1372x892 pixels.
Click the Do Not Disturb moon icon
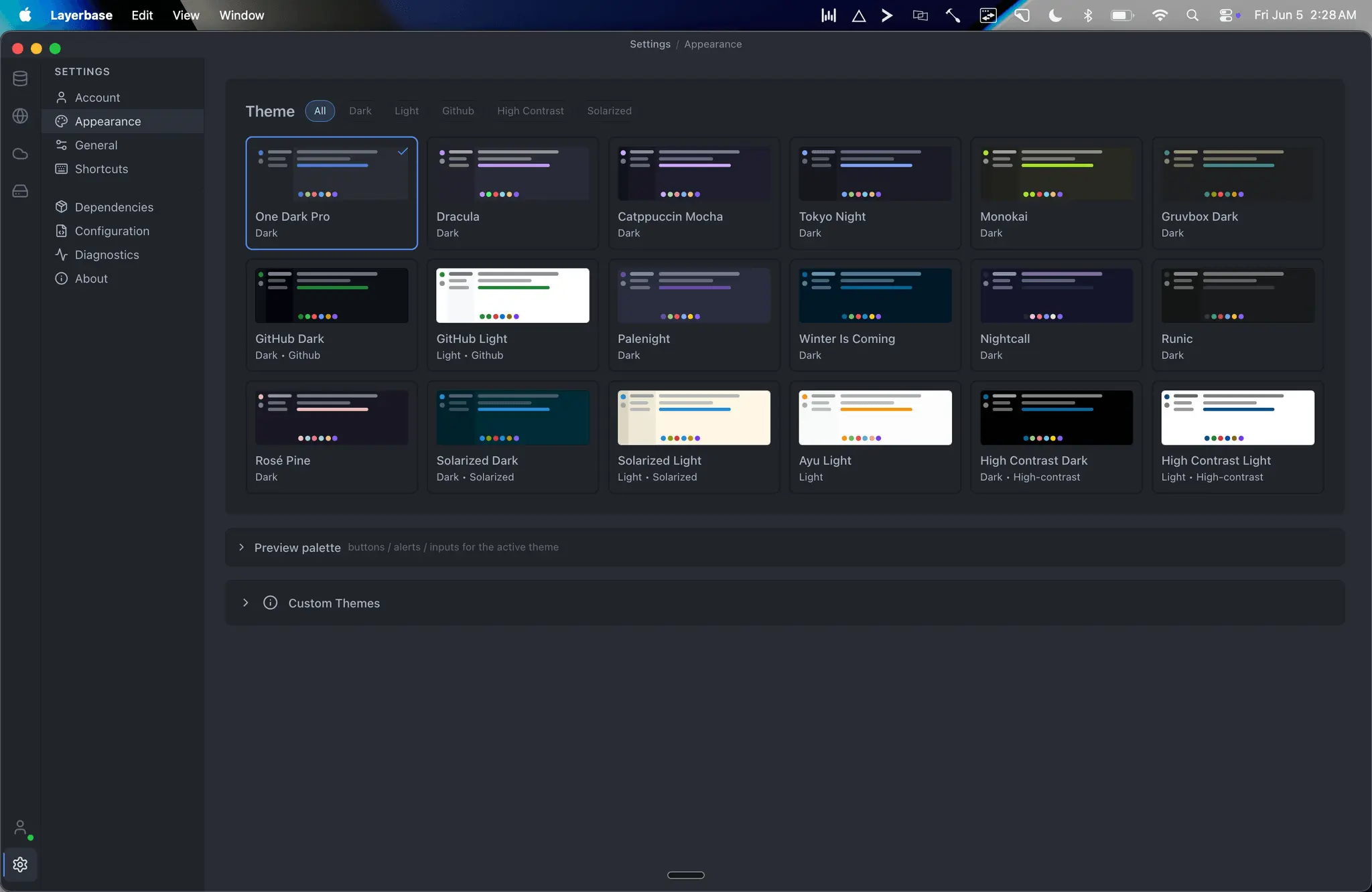tap(1055, 15)
